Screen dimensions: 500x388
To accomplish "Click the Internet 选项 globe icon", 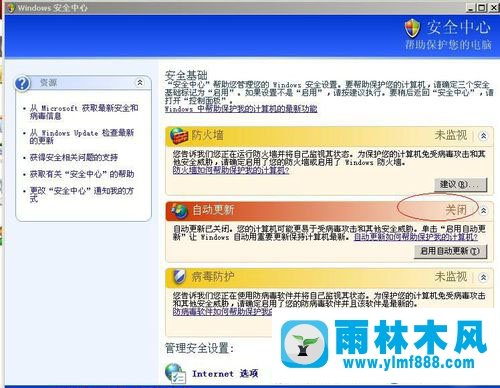I will (175, 373).
